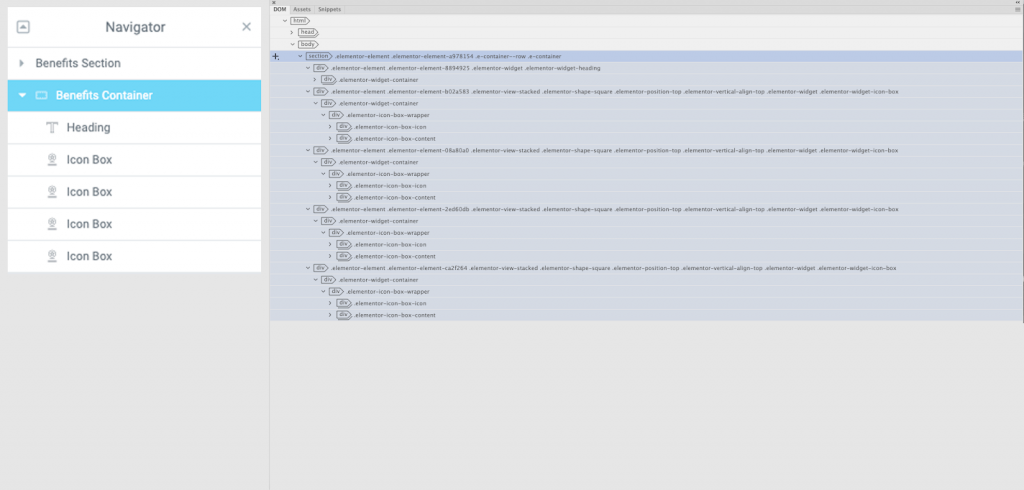This screenshot has width=1024, height=490.
Task: Collapse the Benefits Container item
Action: pos(22,96)
